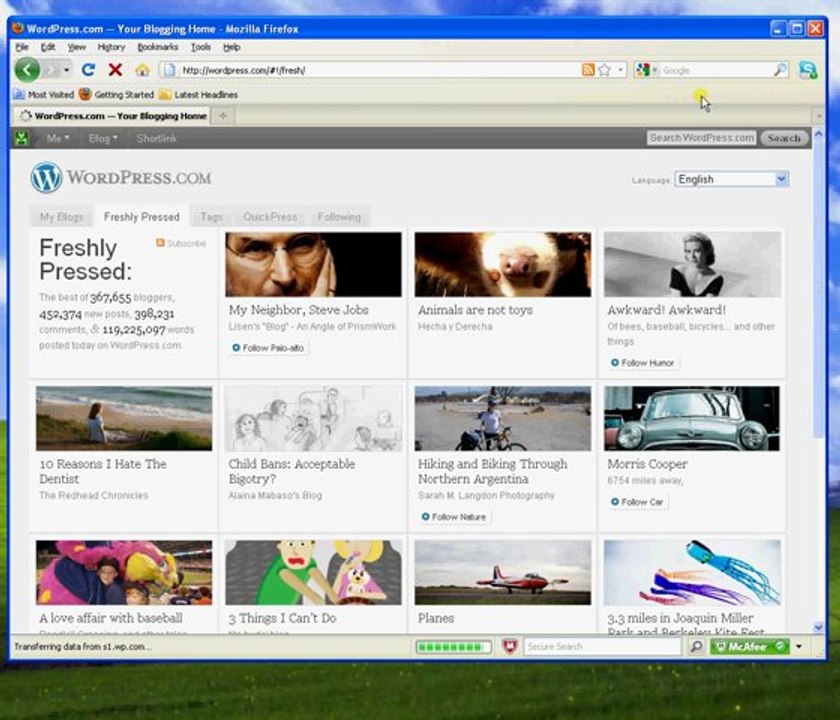Open the Bookmarks menu

click(x=158, y=47)
